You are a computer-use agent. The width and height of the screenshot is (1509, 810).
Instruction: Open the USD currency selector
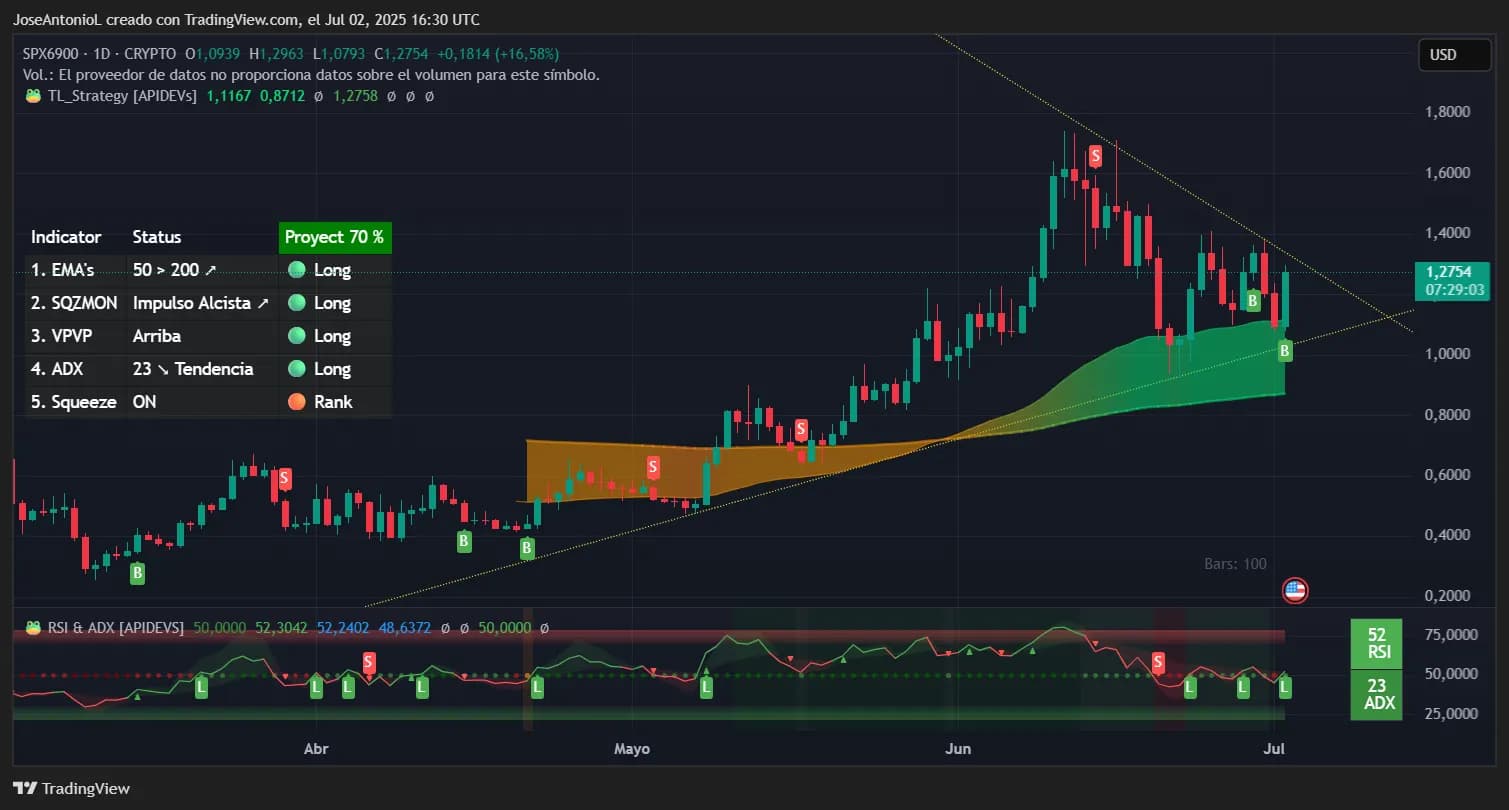pyautogui.click(x=1455, y=55)
